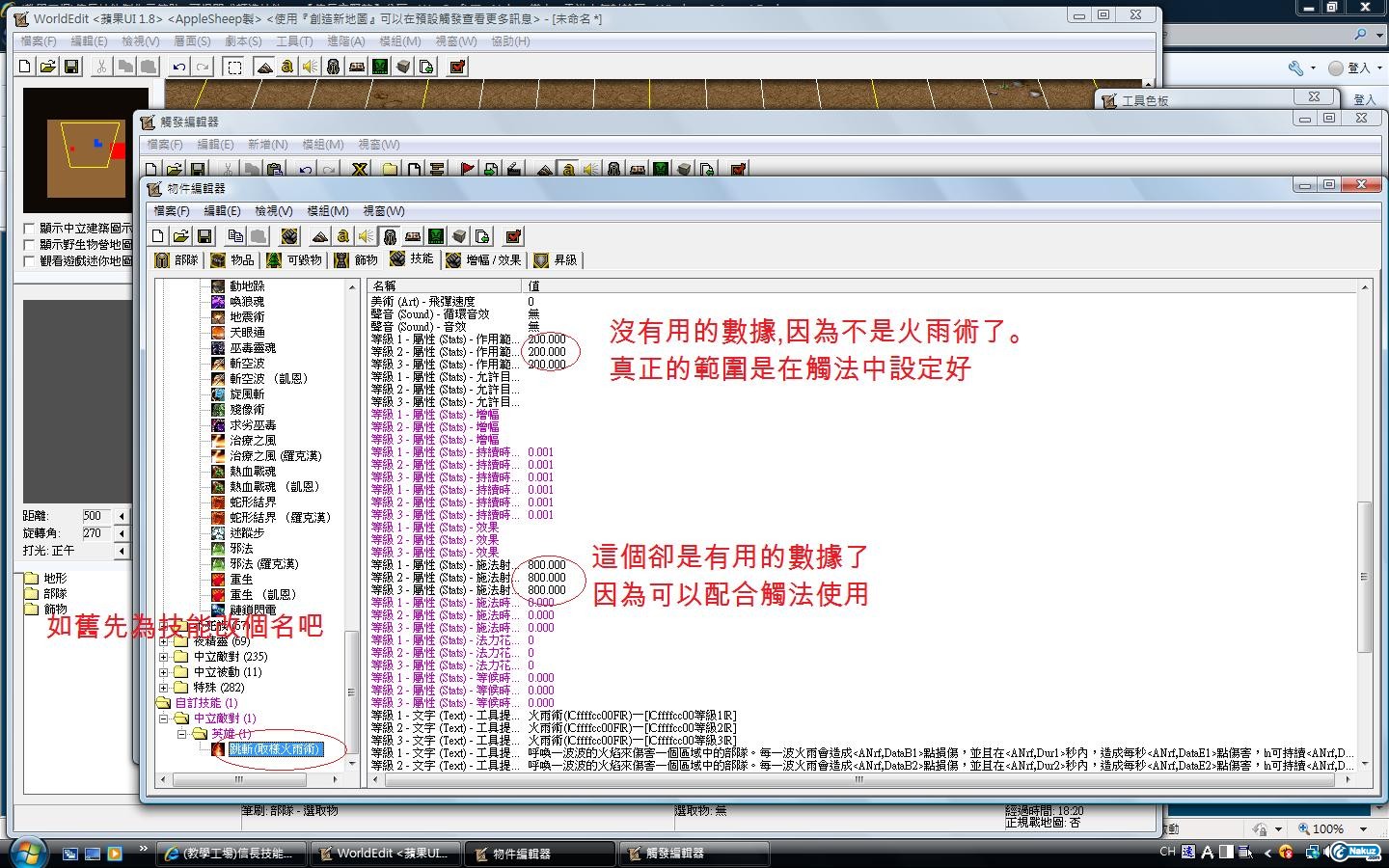This screenshot has width=1389, height=868.
Task: Expand 特殊 (282) tree folder
Action: coord(164,688)
